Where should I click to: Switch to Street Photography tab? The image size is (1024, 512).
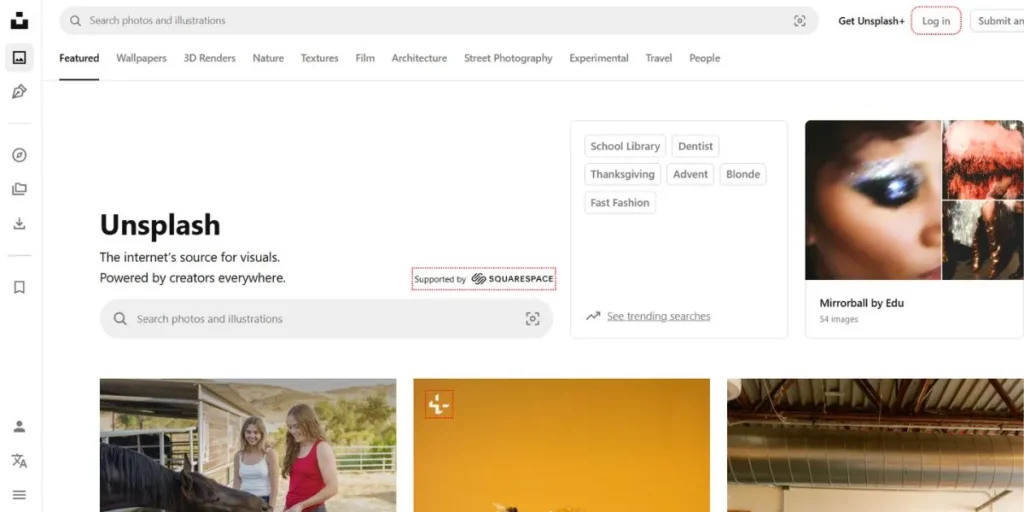pyautogui.click(x=508, y=58)
